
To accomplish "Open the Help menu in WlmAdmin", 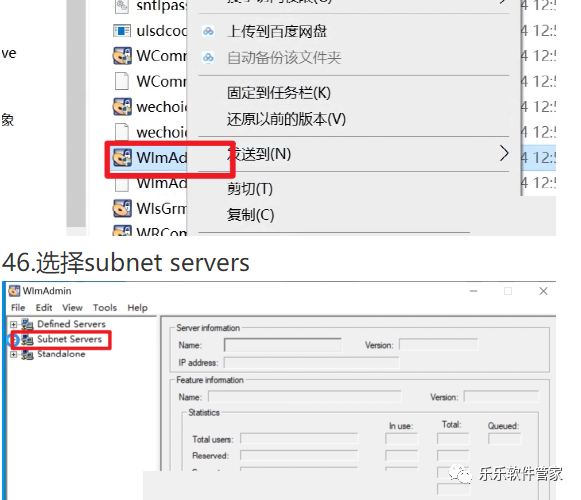I will tap(137, 308).
